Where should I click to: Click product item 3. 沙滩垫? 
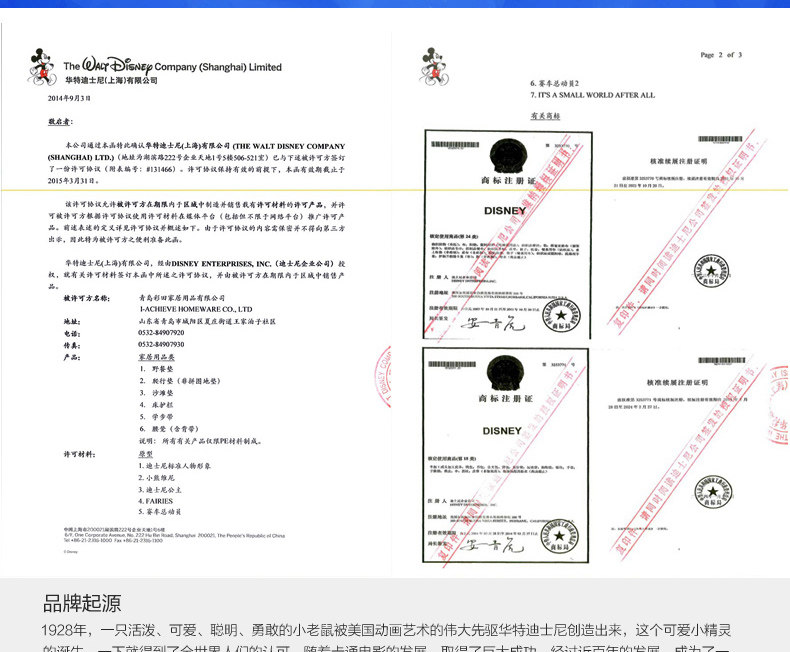(156, 393)
